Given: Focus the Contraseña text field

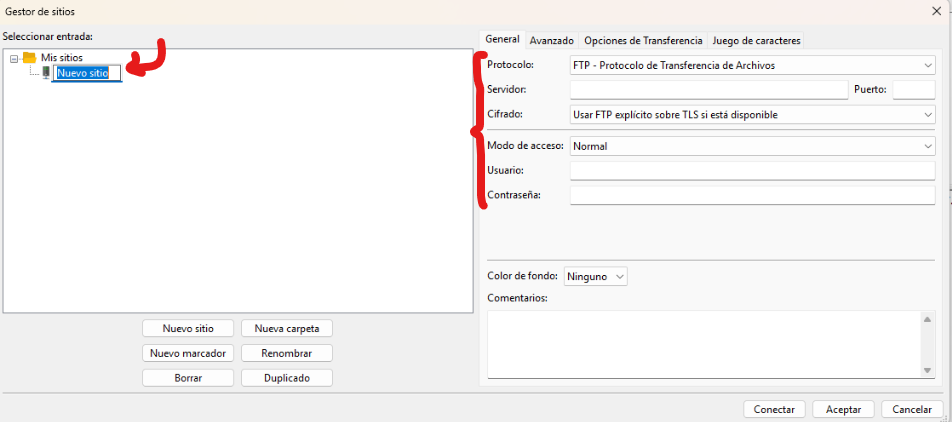Looking at the screenshot, I should [752, 195].
